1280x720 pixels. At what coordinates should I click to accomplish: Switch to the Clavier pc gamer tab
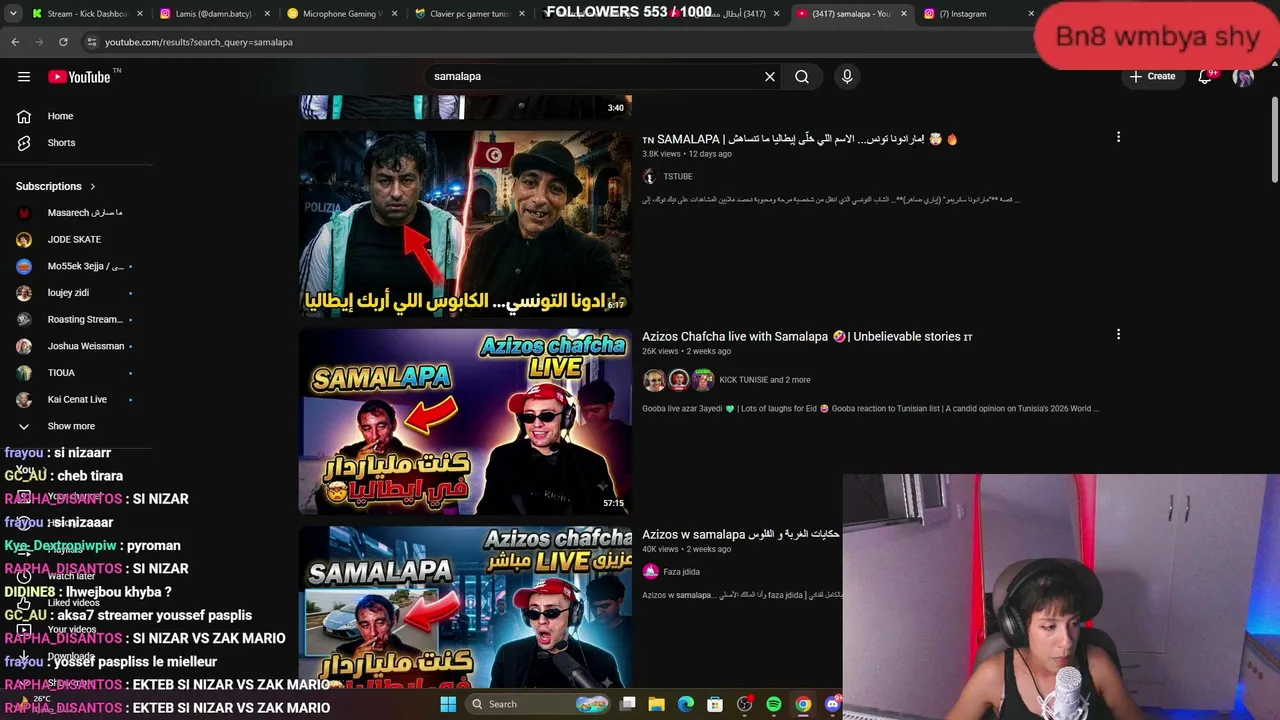468,14
